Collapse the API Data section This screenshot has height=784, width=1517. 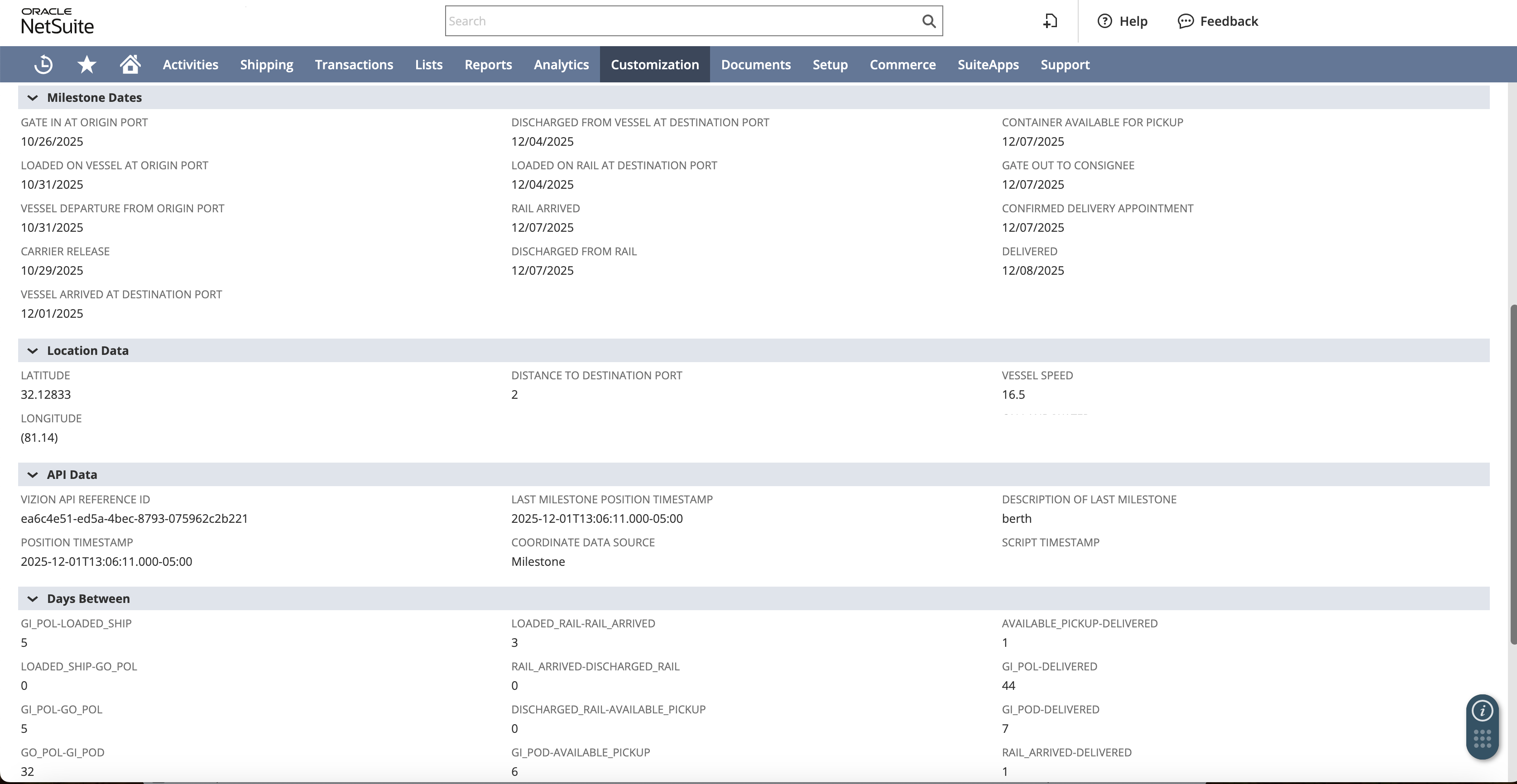coord(33,474)
